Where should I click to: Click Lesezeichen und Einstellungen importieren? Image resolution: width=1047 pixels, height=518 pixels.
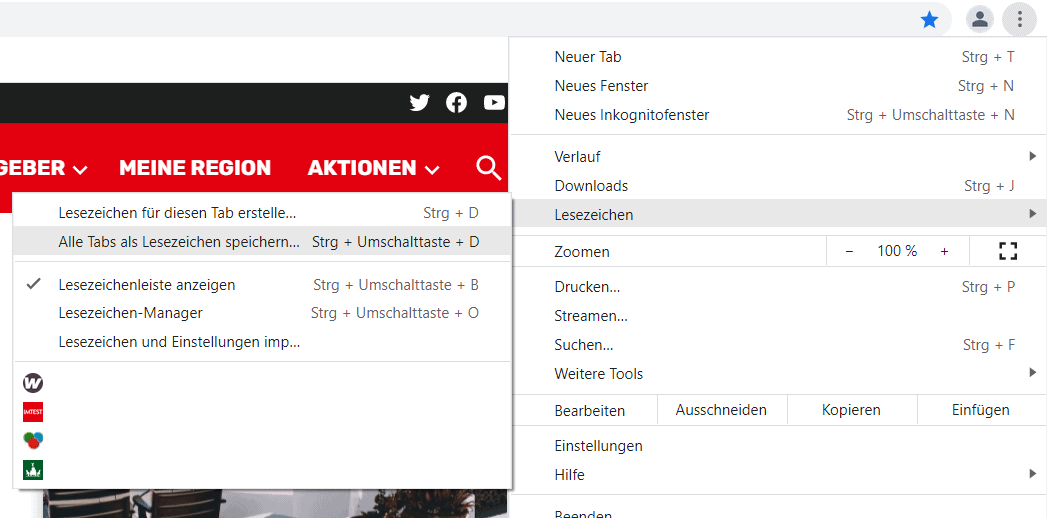click(x=263, y=342)
